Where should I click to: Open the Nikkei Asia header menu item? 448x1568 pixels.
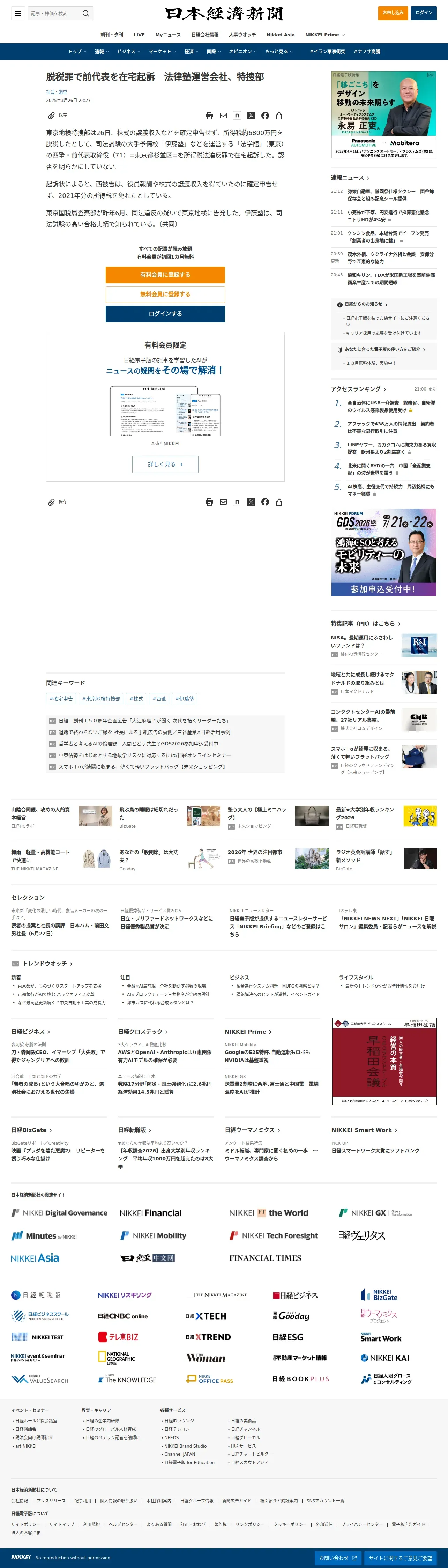click(x=281, y=35)
